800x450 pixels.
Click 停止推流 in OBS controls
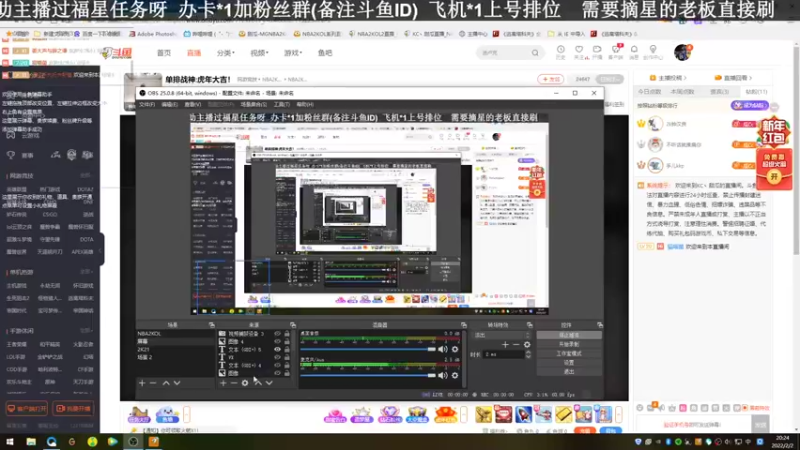pyautogui.click(x=569, y=336)
